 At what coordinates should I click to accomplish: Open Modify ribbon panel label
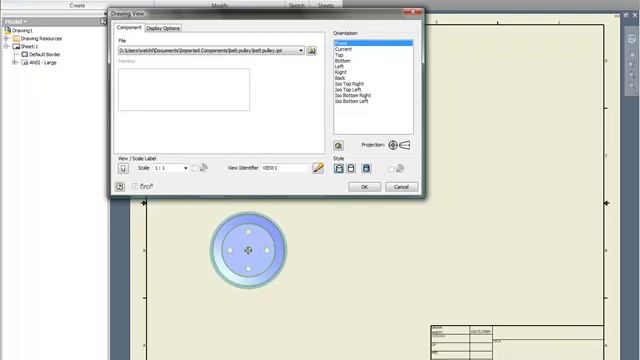point(220,5)
